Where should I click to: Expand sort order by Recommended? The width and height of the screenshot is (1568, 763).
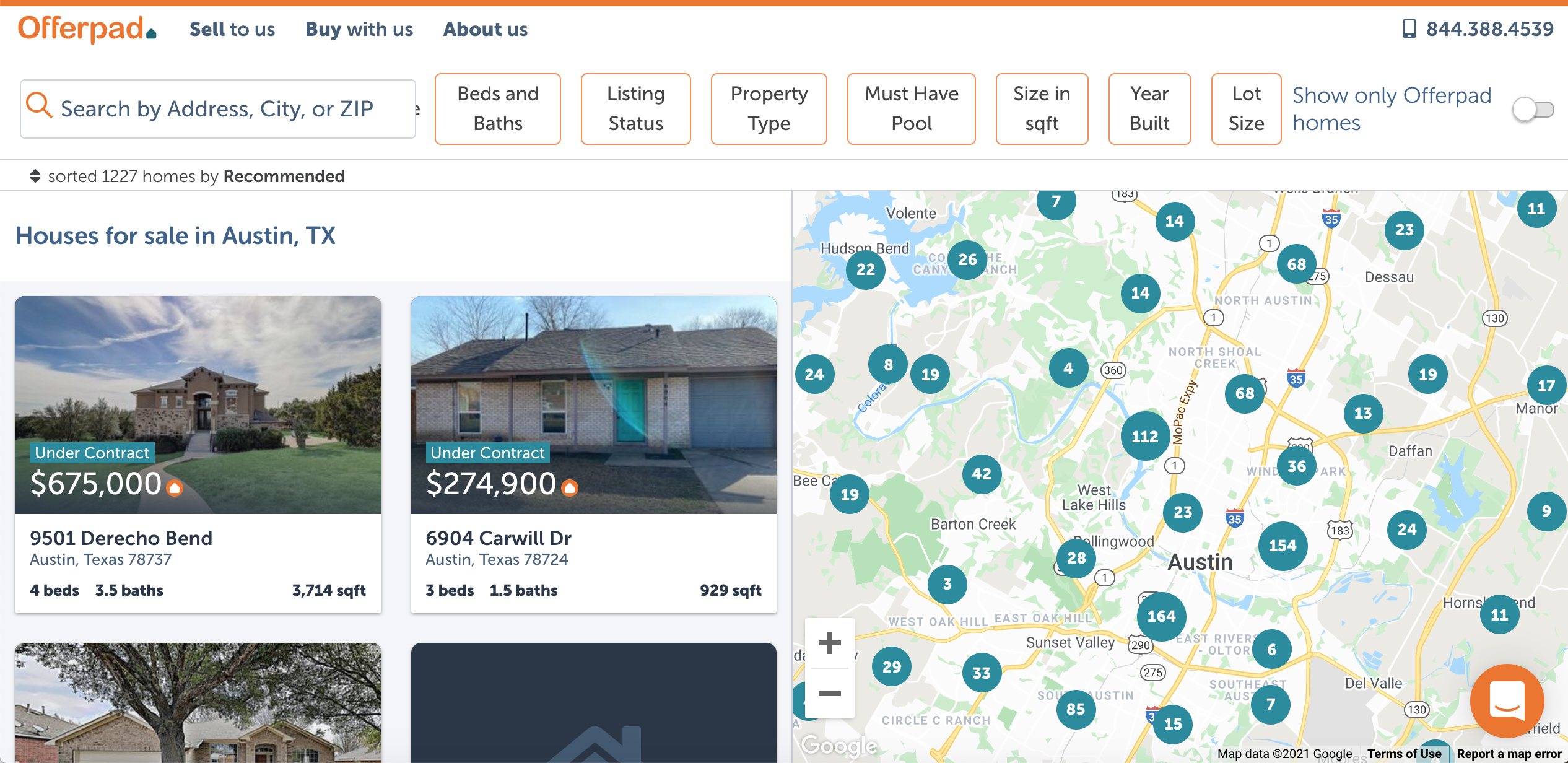point(283,176)
